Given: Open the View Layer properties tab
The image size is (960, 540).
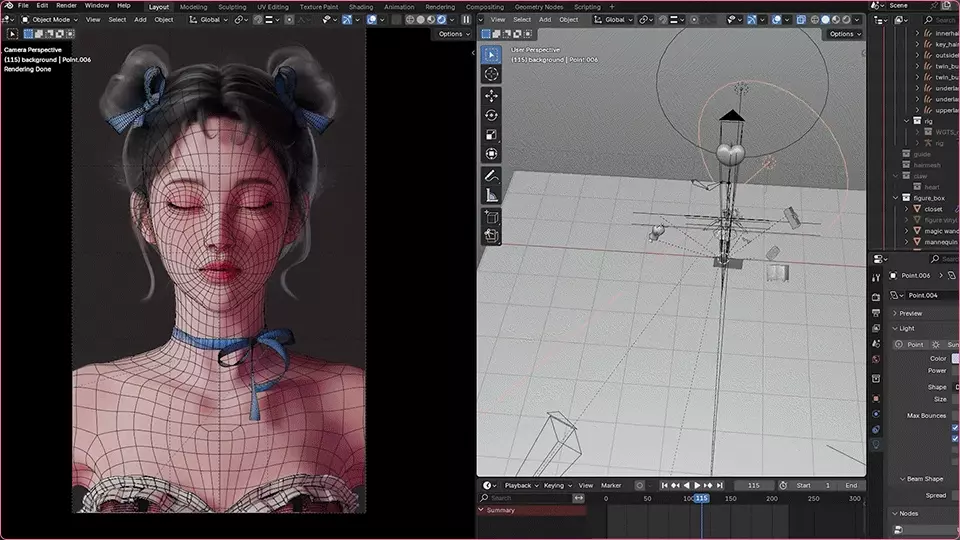Looking at the screenshot, I should [x=876, y=328].
